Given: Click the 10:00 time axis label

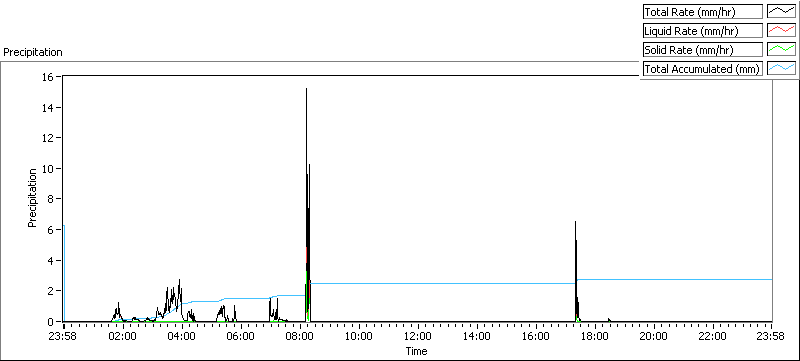Looking at the screenshot, I should coord(359,336).
